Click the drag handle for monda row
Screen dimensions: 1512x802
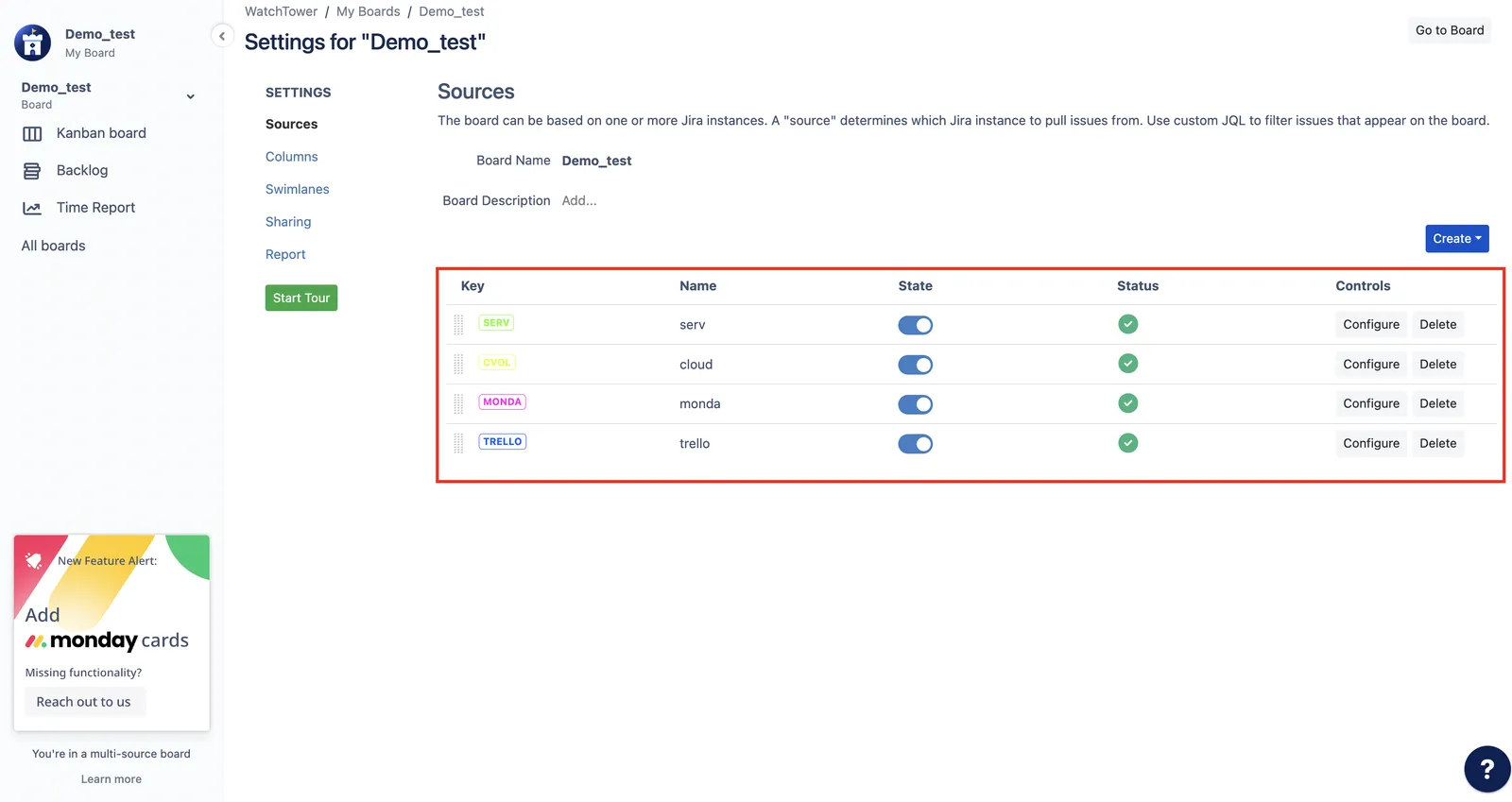click(458, 404)
